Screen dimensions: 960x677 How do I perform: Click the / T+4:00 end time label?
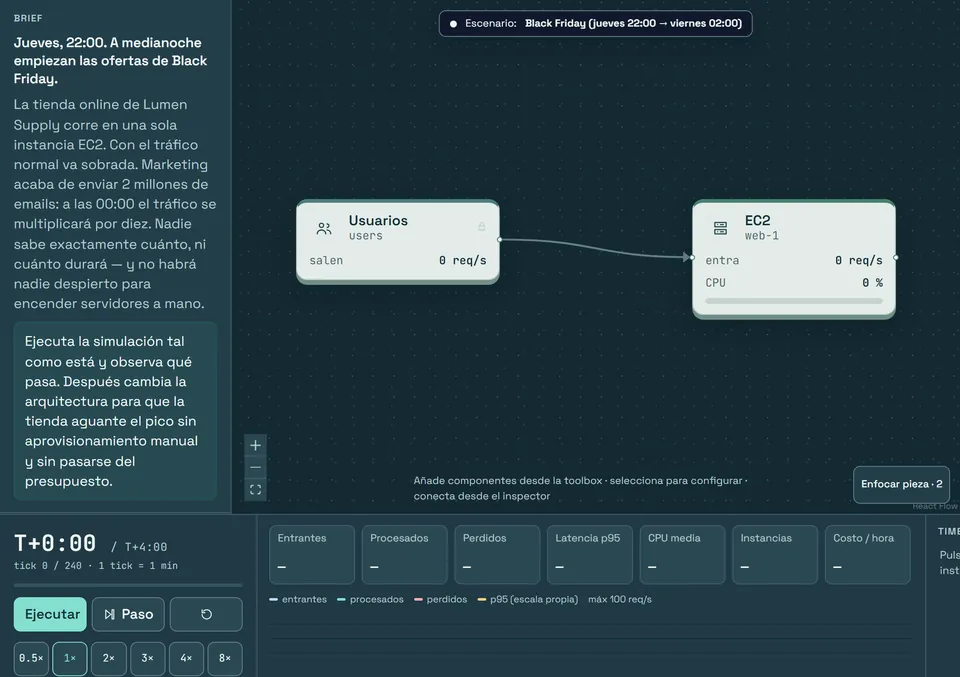138,547
